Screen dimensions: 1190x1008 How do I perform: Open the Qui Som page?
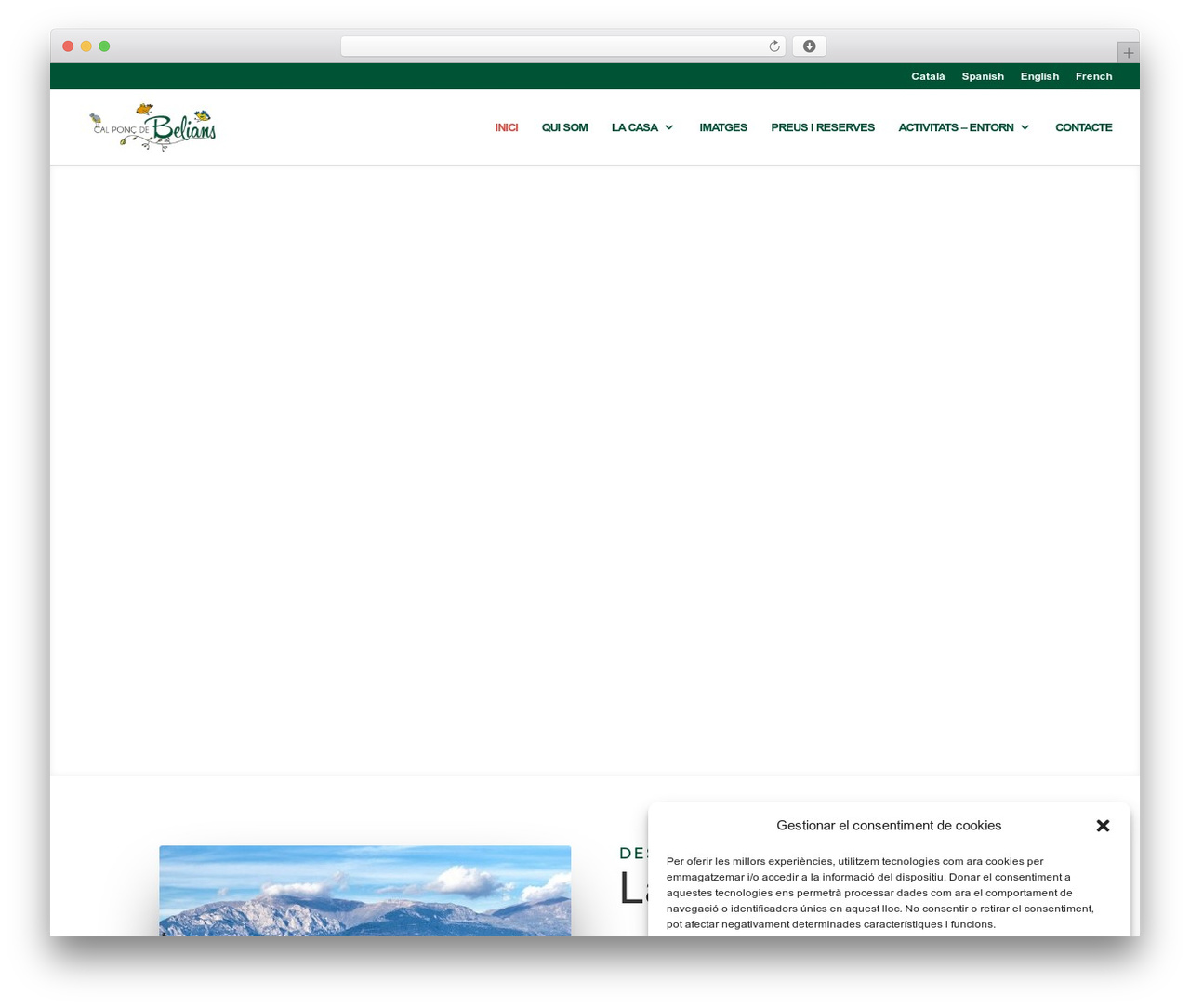coord(564,127)
